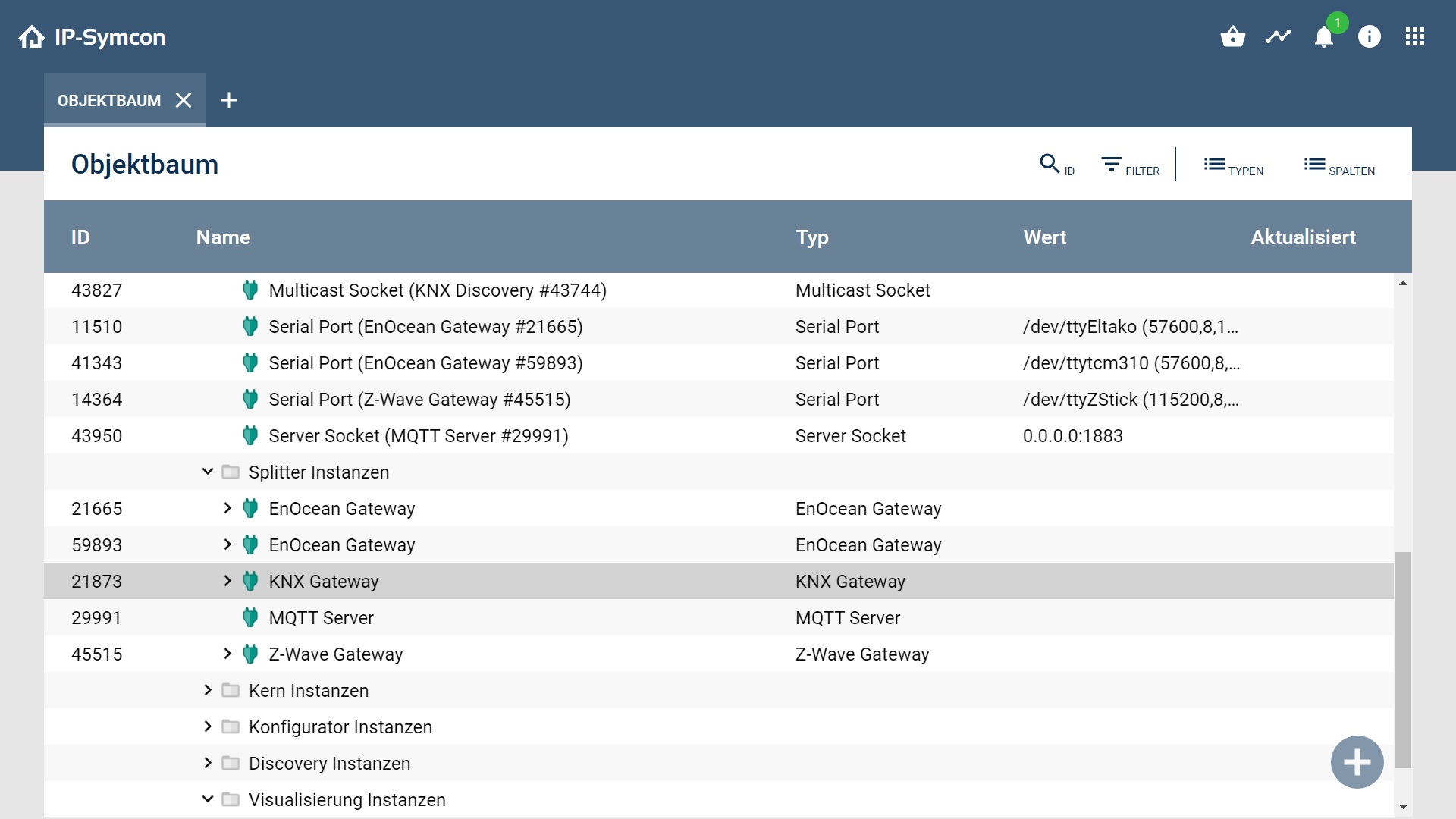Click the Visualisierung Instanzen folder icon
This screenshot has width=1456, height=819.
pos(231,799)
